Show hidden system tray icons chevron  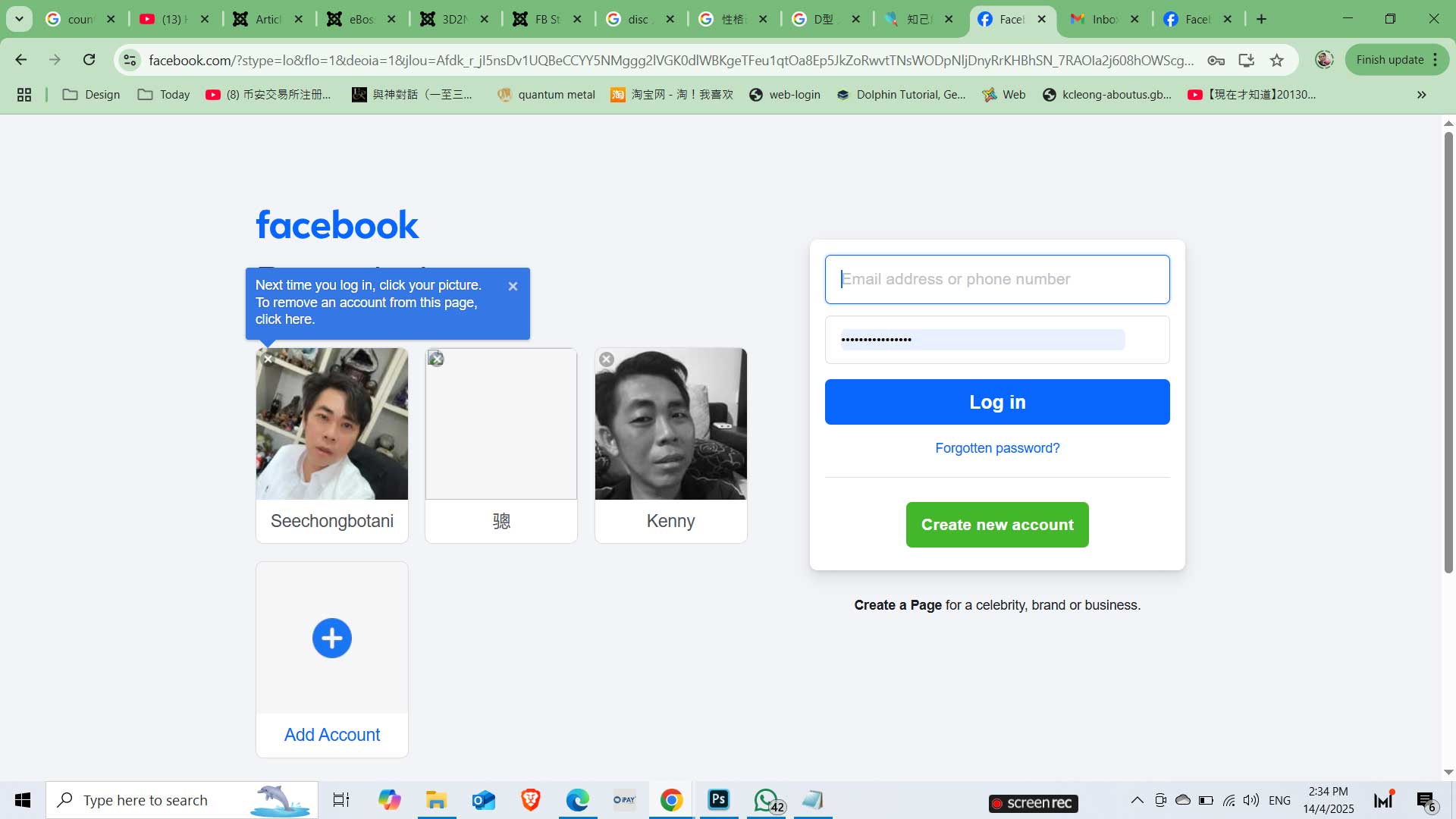click(1137, 800)
